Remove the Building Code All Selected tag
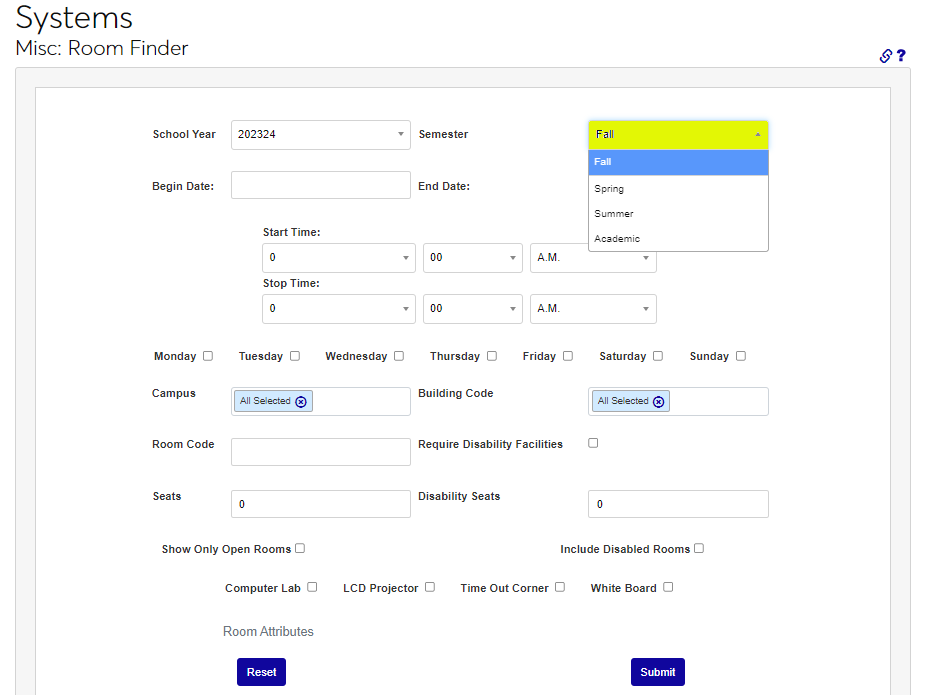The width and height of the screenshot is (927, 695). pyautogui.click(x=658, y=401)
